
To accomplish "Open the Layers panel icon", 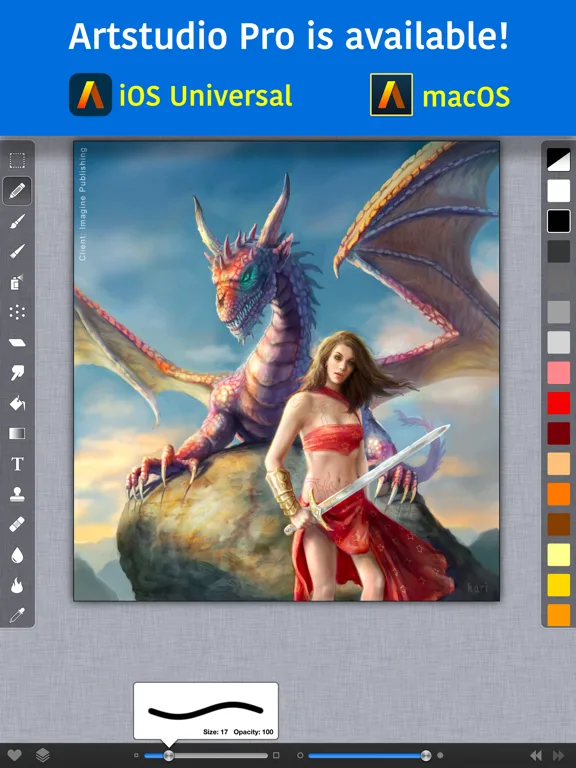I will (x=43, y=755).
